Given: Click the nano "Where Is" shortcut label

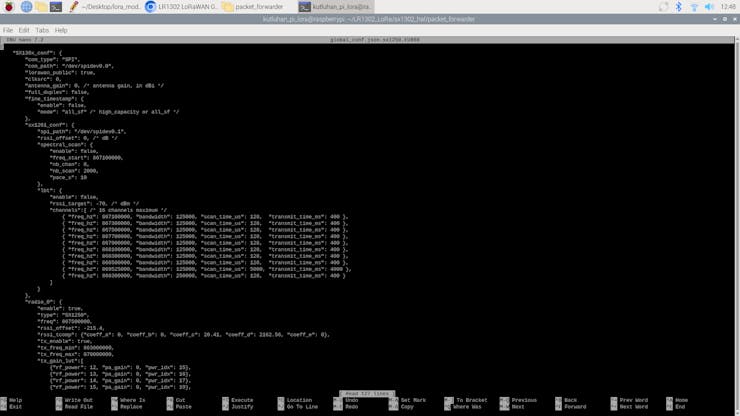Looking at the screenshot, I should 133,400.
